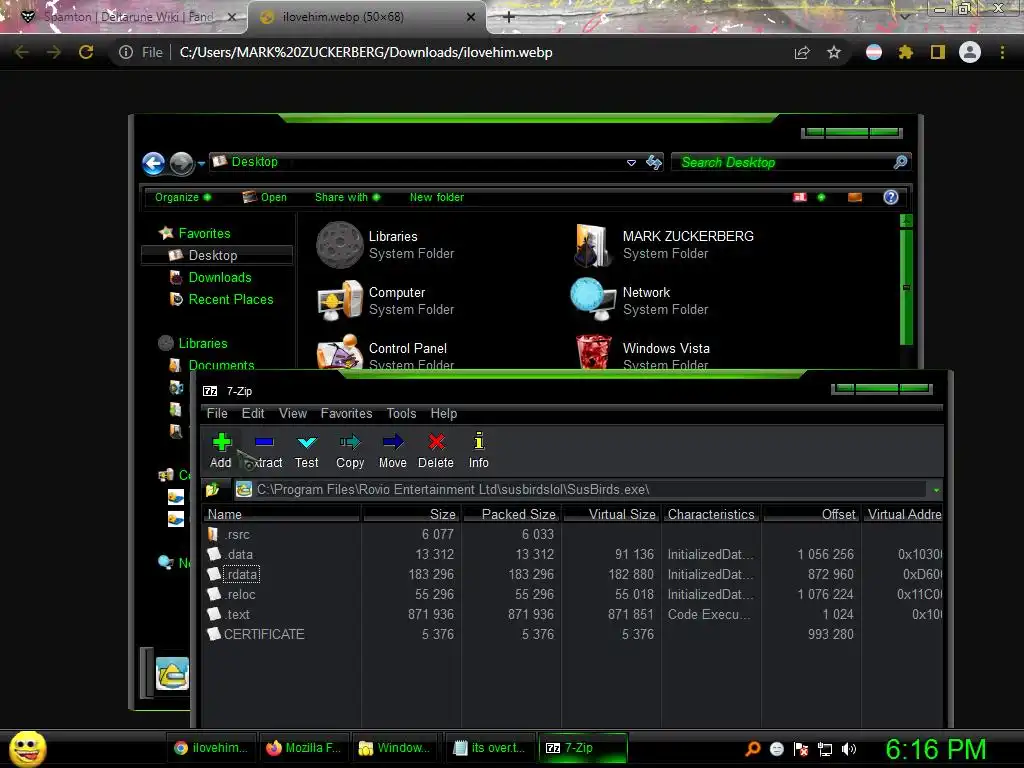Click the red Delete icon in 7-Zip
This screenshot has width=1024, height=768.
[x=436, y=442]
